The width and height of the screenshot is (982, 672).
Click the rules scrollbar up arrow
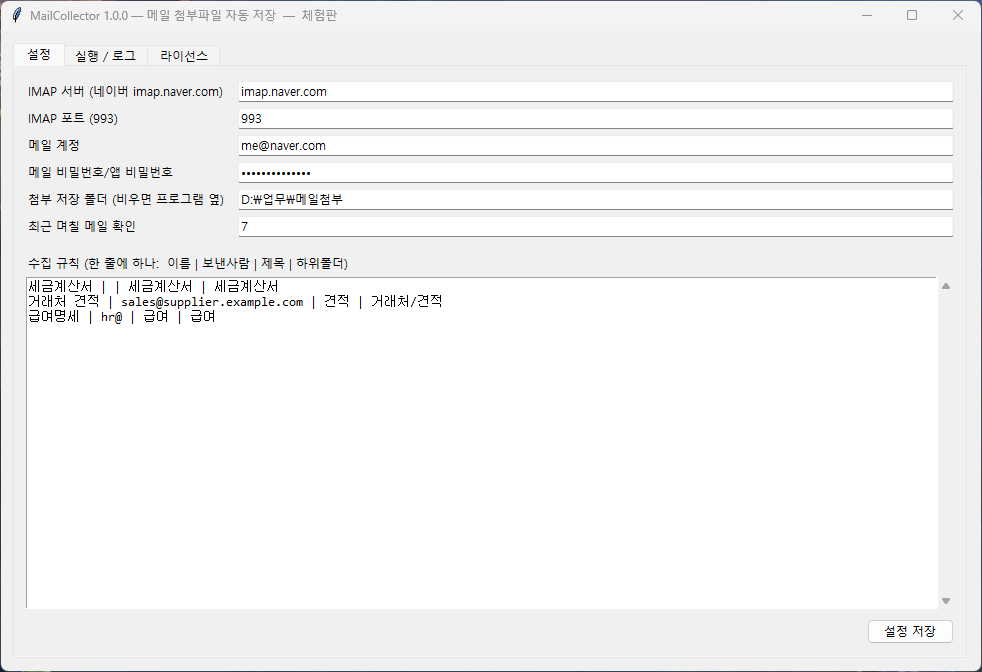coord(946,286)
